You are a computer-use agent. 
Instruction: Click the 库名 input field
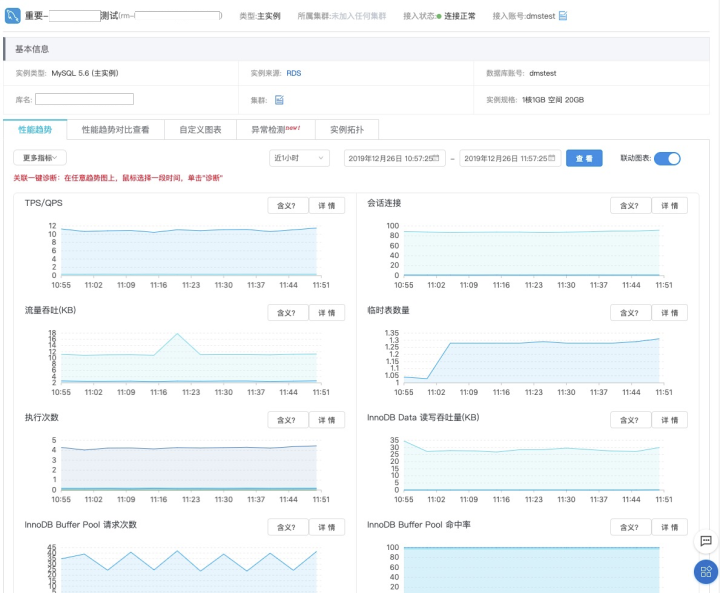84,99
